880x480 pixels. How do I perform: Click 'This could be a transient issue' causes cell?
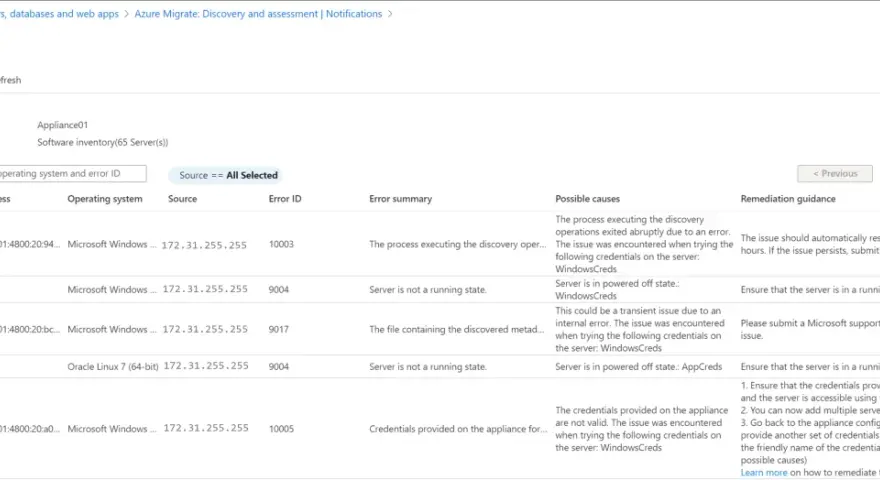(x=640, y=330)
